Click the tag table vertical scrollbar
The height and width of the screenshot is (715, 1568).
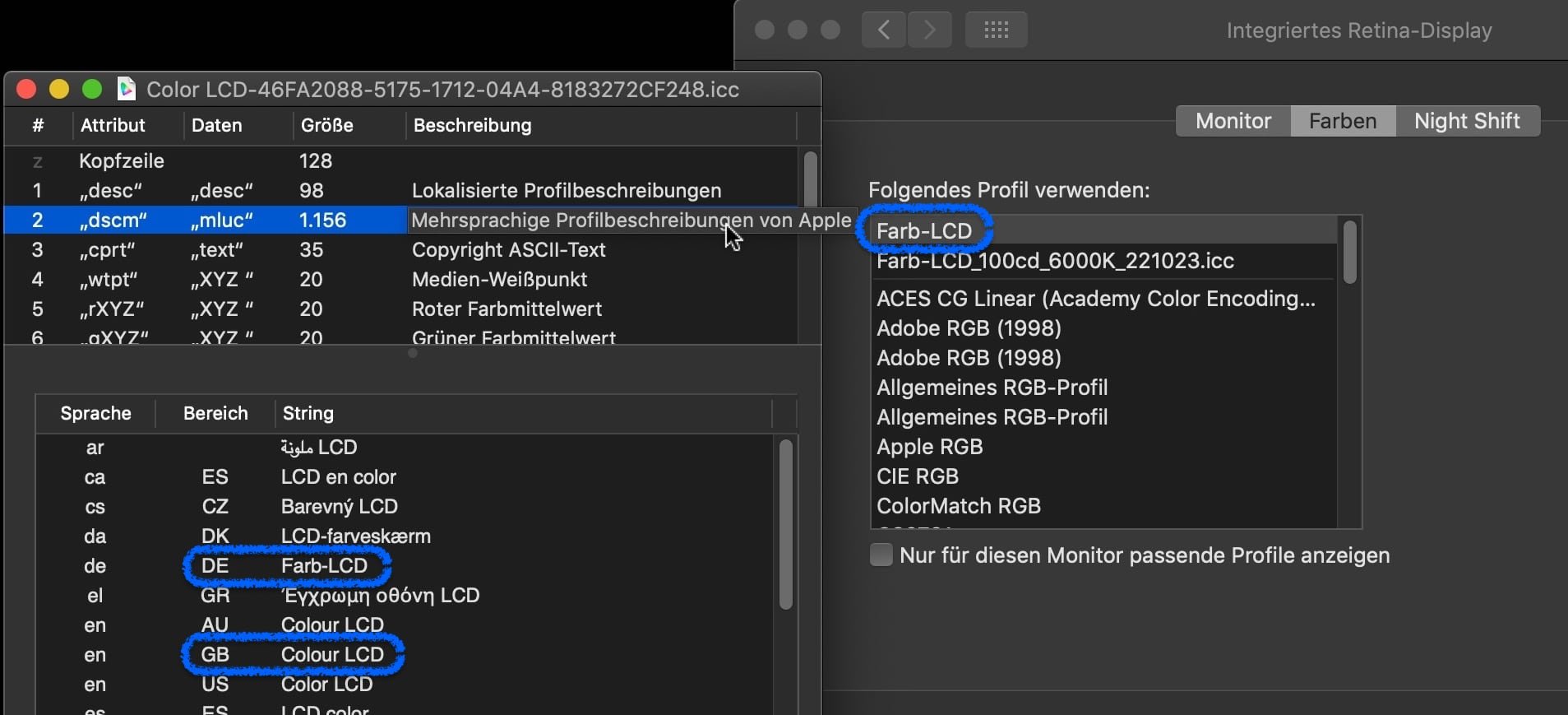click(x=810, y=179)
